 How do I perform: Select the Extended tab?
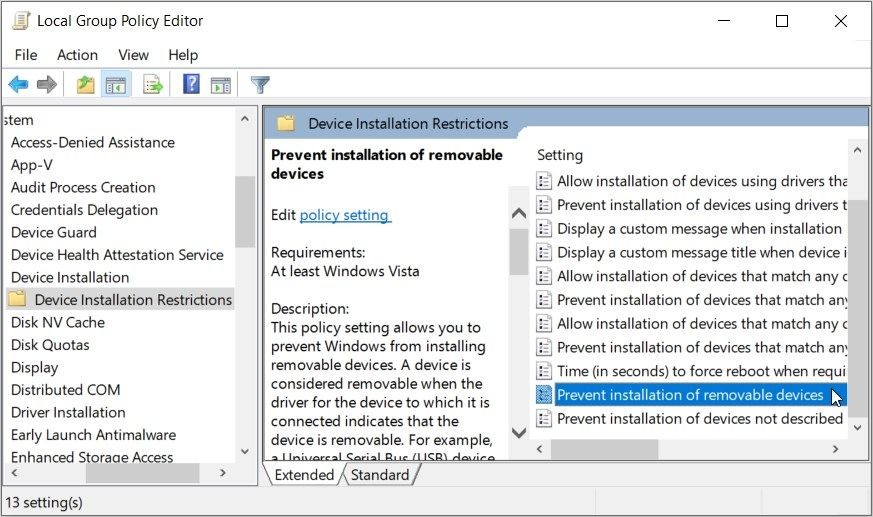pos(304,475)
